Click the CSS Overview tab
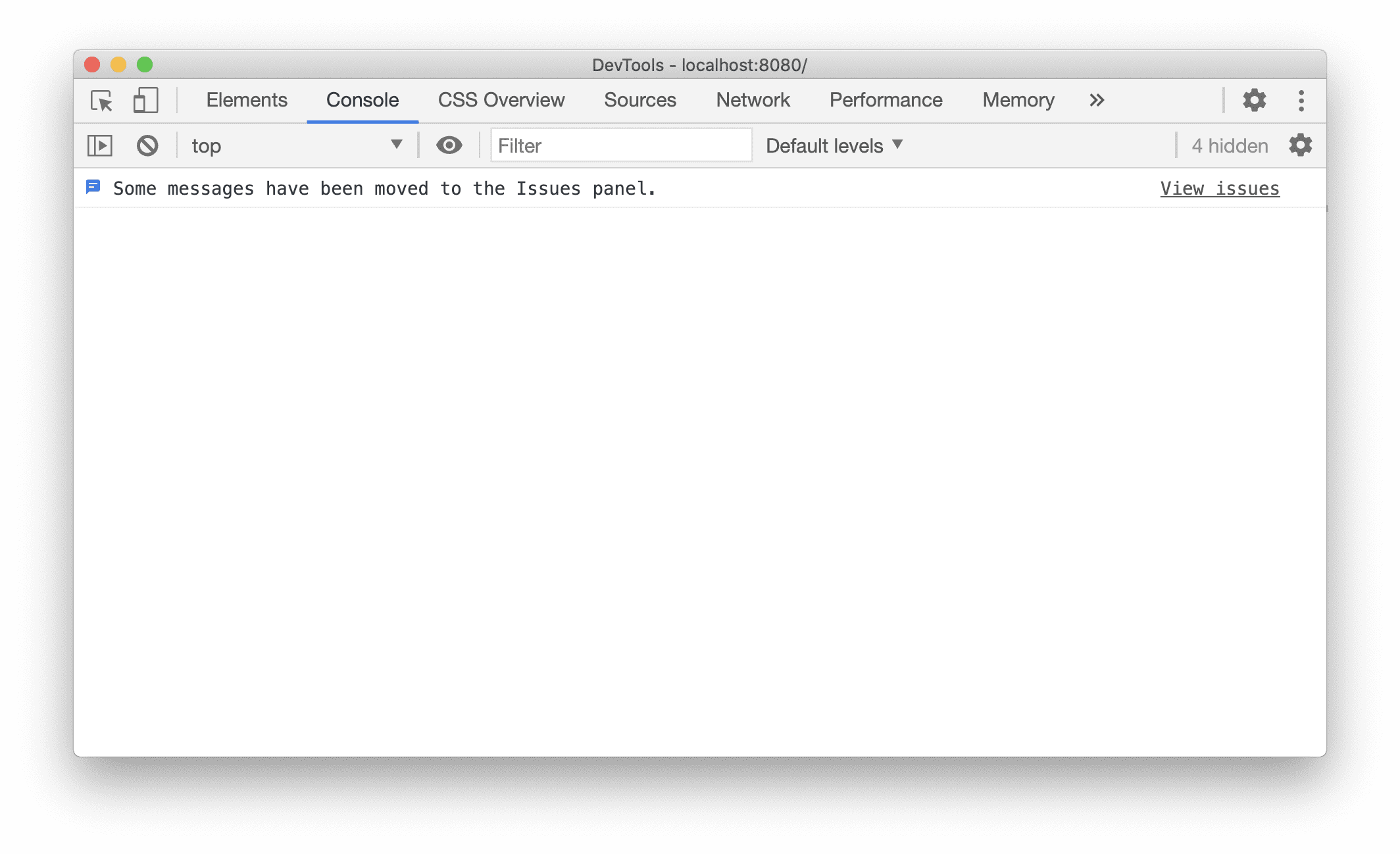This screenshot has height=854, width=1400. 500,99
